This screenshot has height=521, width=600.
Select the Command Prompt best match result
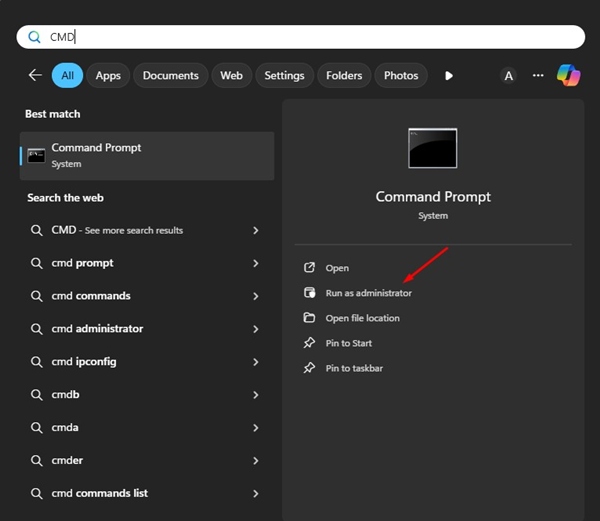[147, 156]
